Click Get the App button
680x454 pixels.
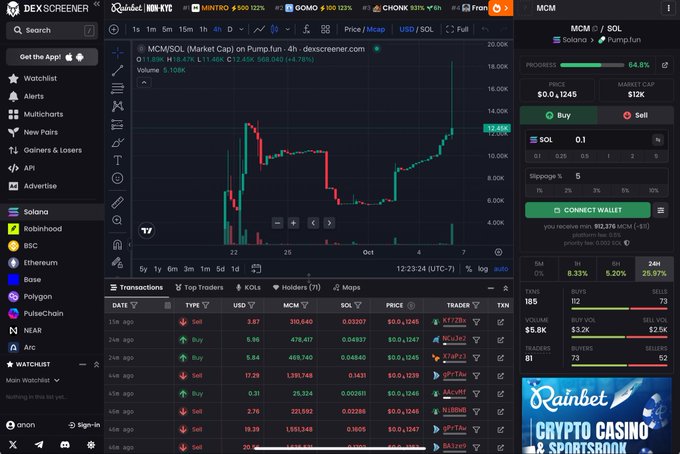[52, 57]
